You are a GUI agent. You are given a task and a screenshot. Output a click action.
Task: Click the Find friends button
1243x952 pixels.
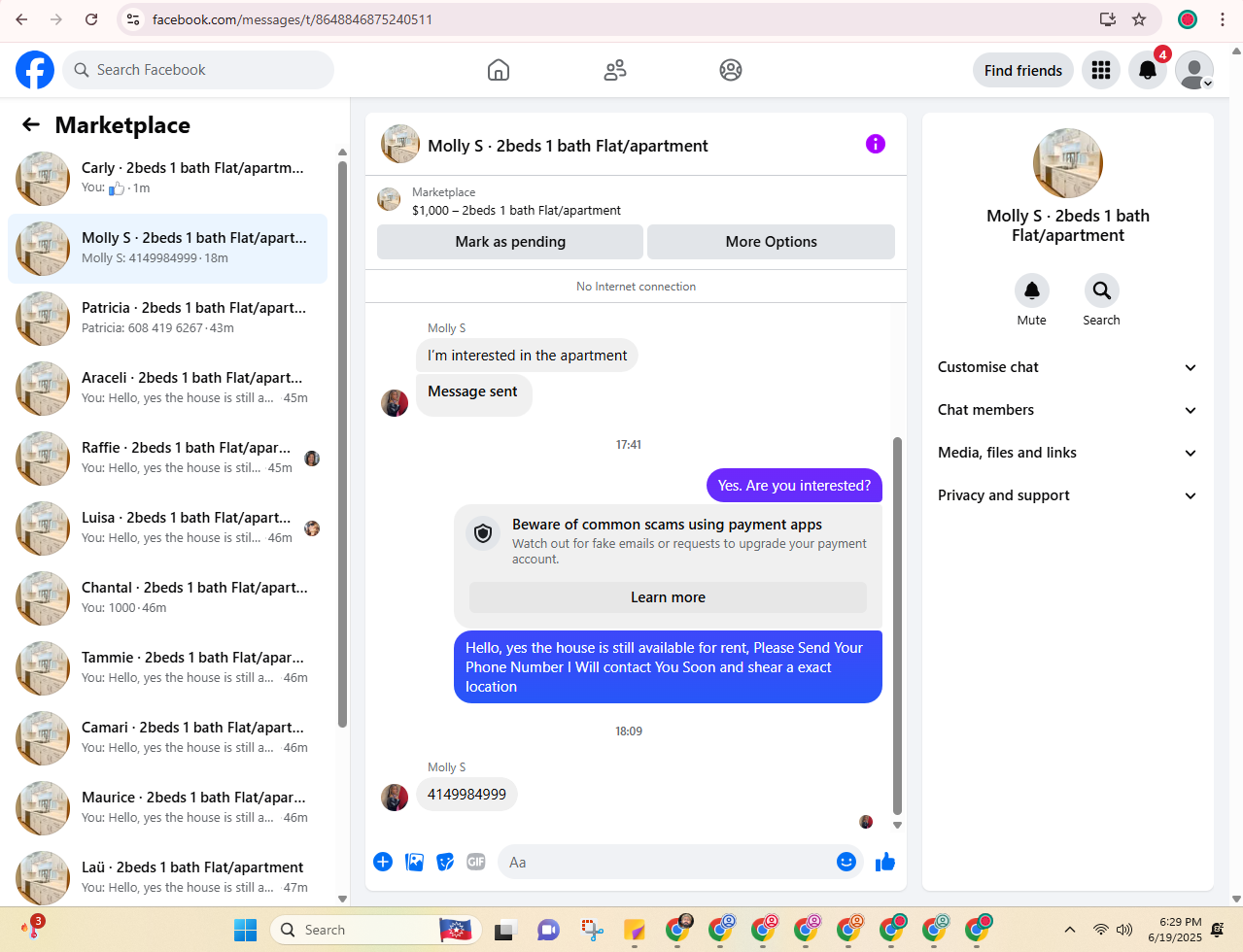click(x=1023, y=70)
